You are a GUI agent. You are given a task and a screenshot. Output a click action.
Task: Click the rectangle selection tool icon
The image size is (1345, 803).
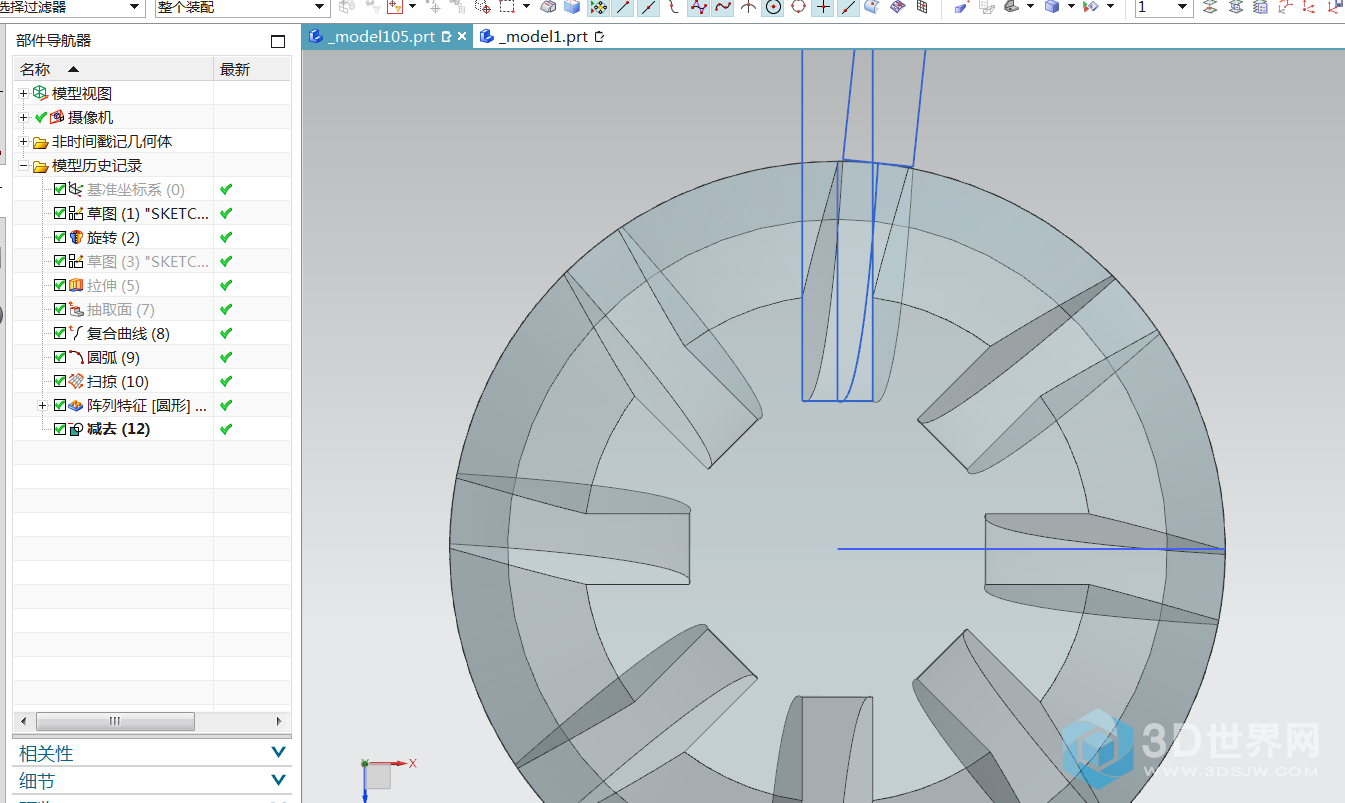click(507, 7)
